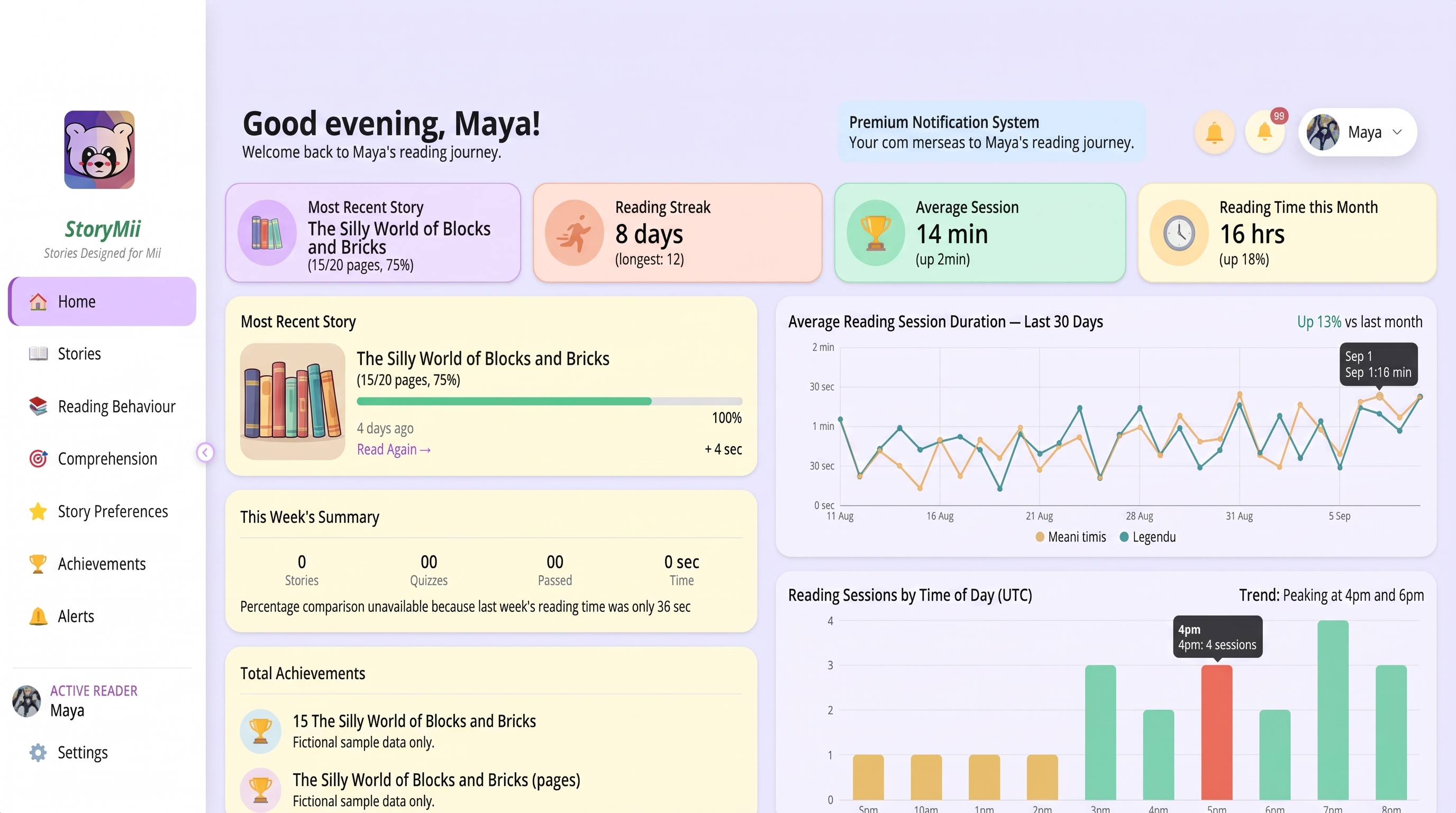The width and height of the screenshot is (1456, 813).
Task: Click the Stories open-book icon
Action: point(38,354)
